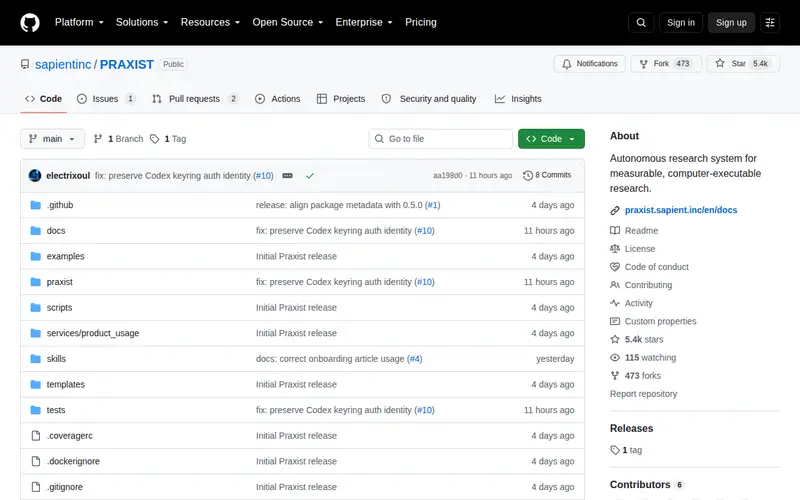
Task: Open the .dockerignore file name
Action: tap(73, 461)
